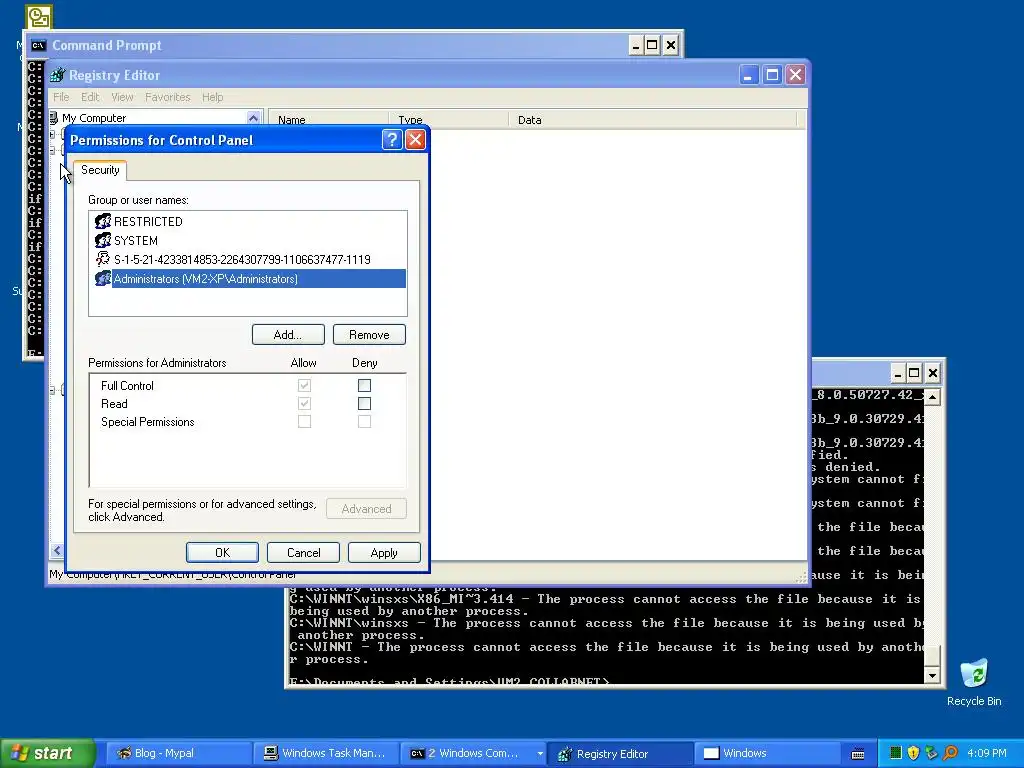
Task: Open the Recycle Bin desktop icon
Action: [x=974, y=673]
